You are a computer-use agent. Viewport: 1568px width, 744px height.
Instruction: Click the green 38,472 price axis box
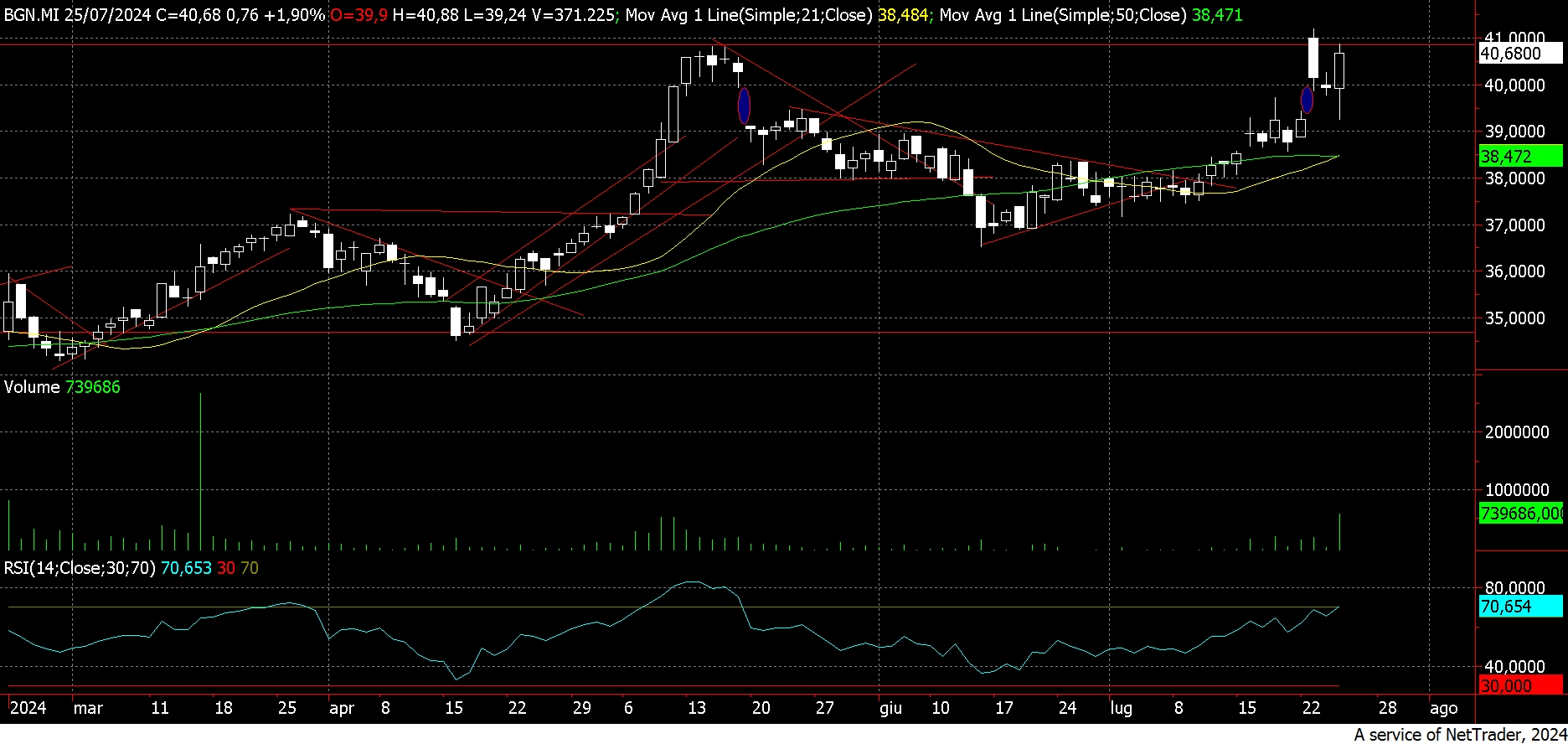[x=1521, y=157]
